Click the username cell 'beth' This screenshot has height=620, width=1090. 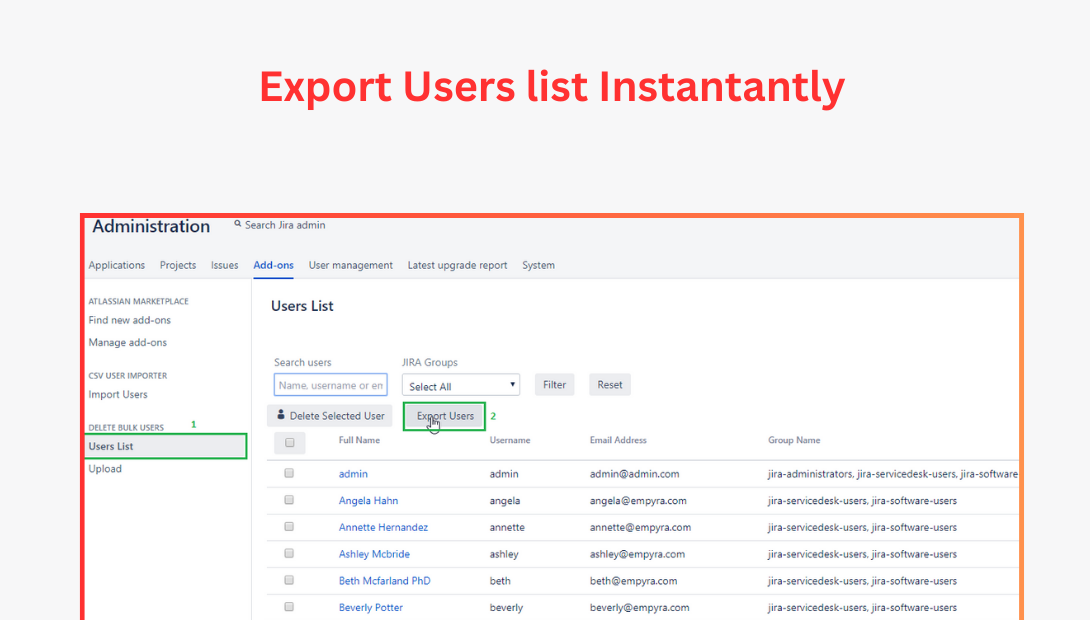point(500,580)
